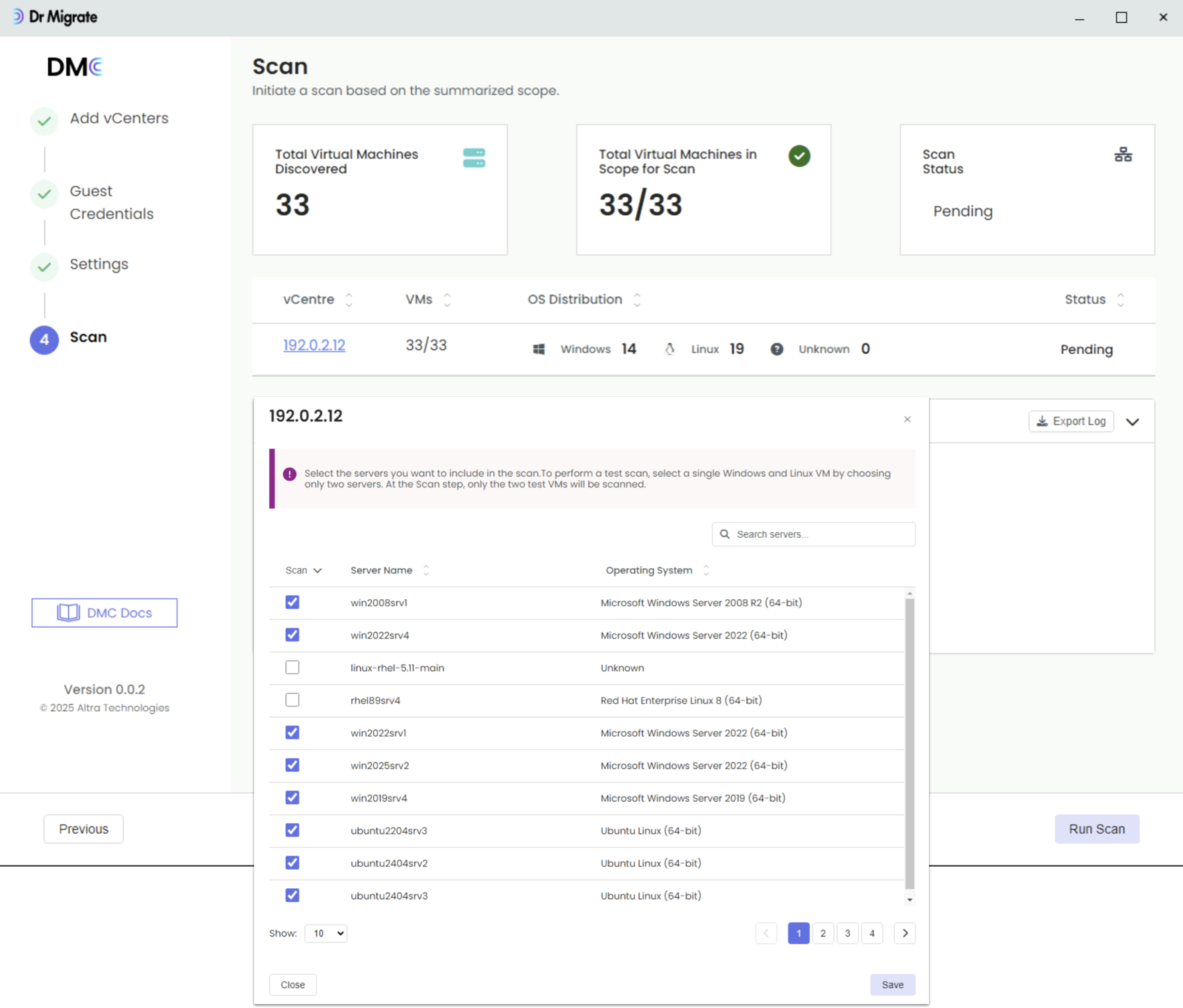Go to page 4 of servers
Viewport: 1183px width, 1008px height.
pos(872,933)
